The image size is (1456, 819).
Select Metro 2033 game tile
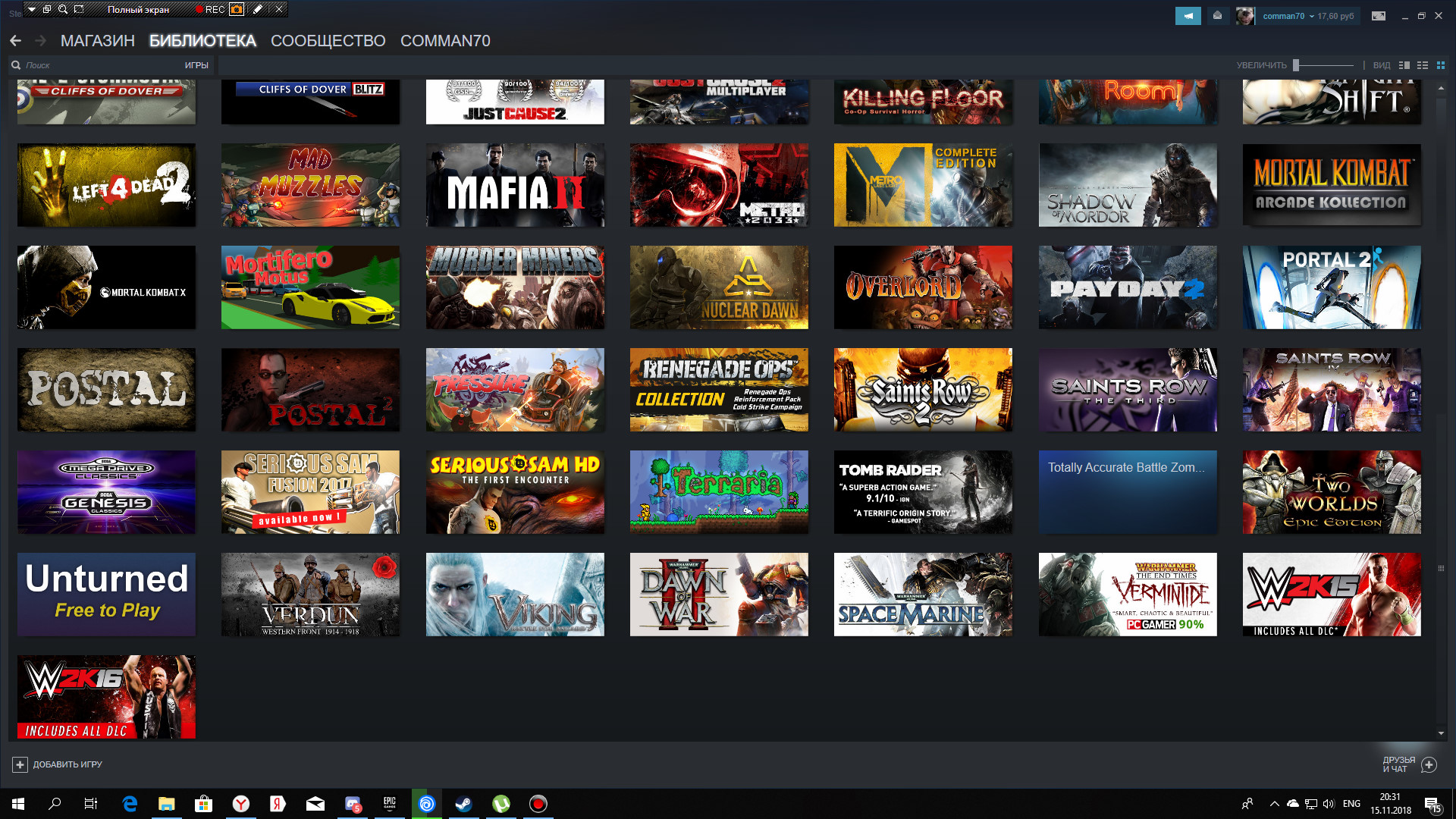(719, 185)
